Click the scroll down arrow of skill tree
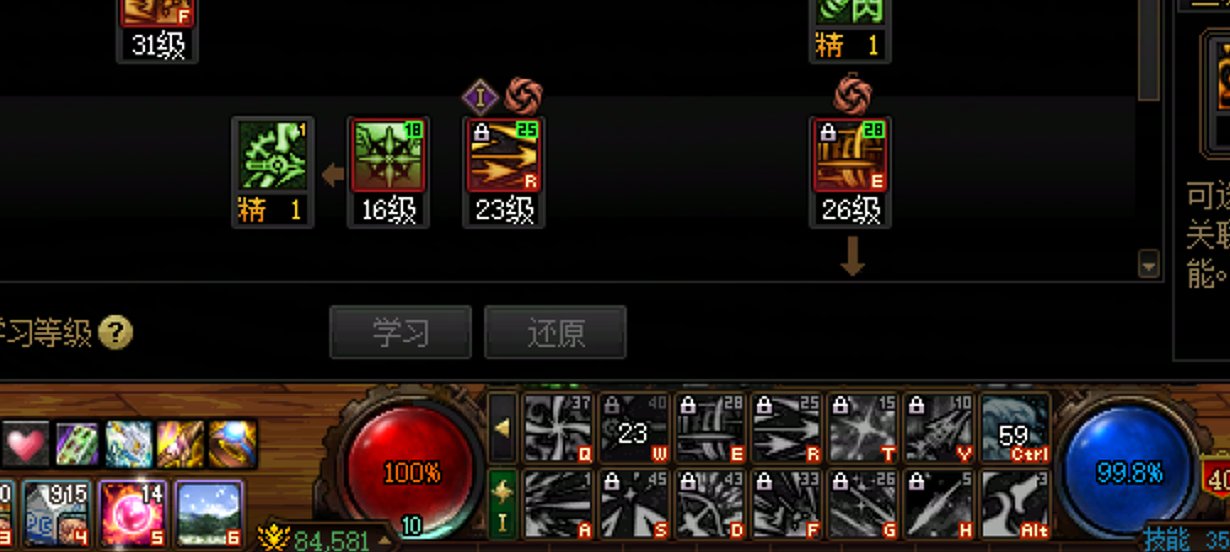Screen dimensions: 1230x552 click(1149, 266)
